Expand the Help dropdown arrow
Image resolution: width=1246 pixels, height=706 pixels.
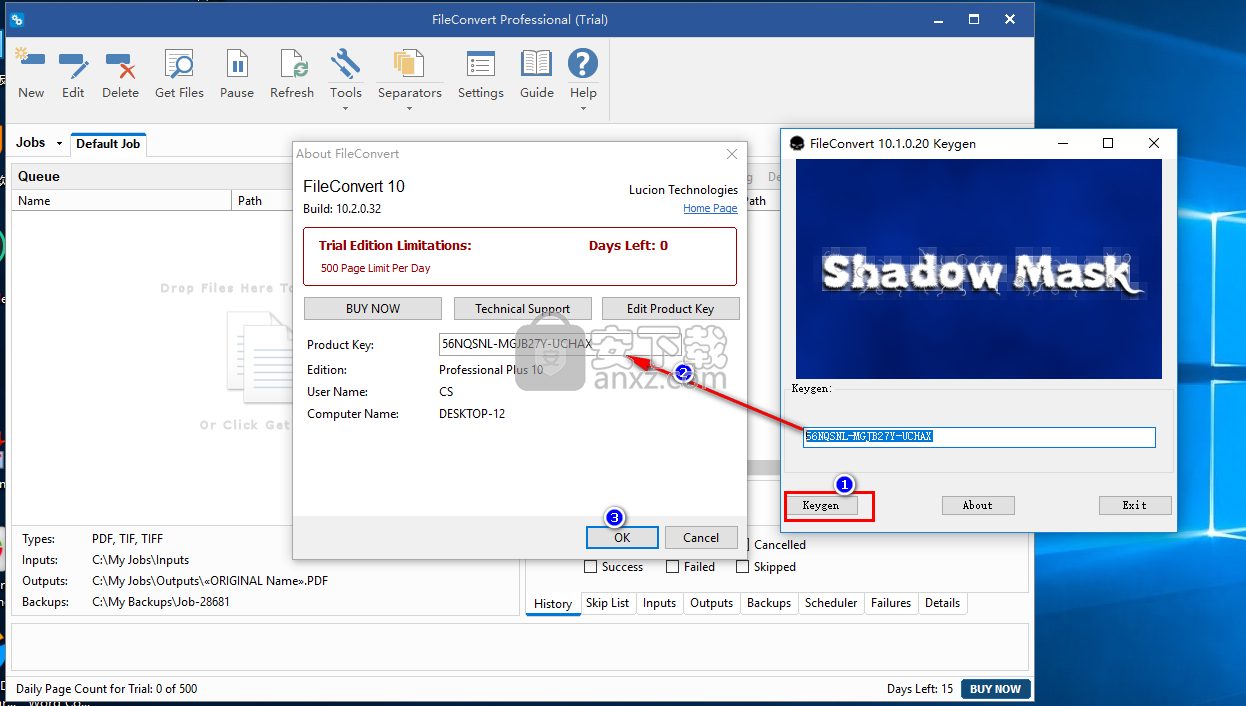[583, 108]
